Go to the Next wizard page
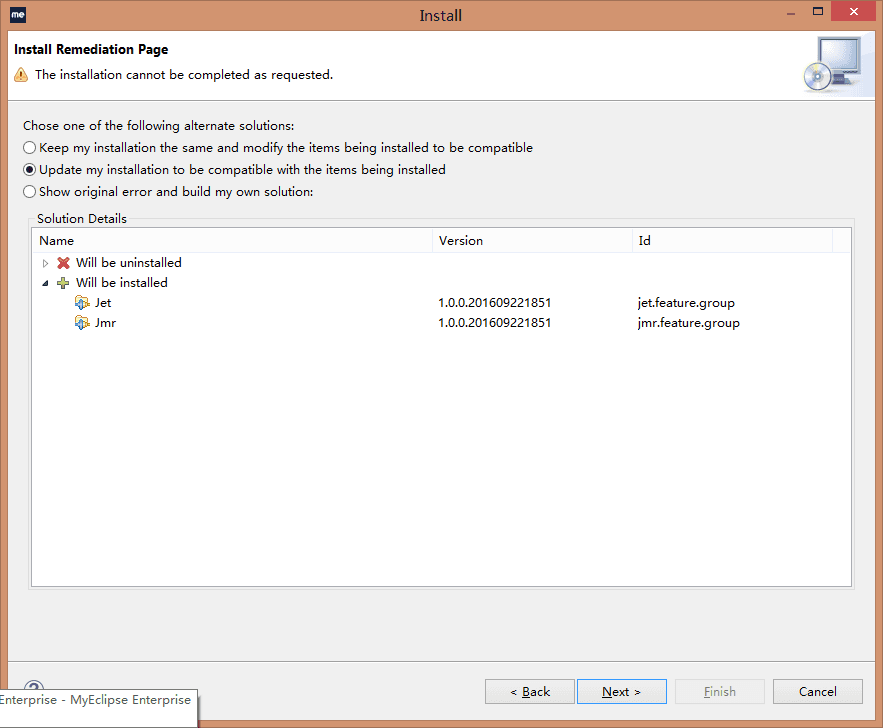 (x=622, y=691)
